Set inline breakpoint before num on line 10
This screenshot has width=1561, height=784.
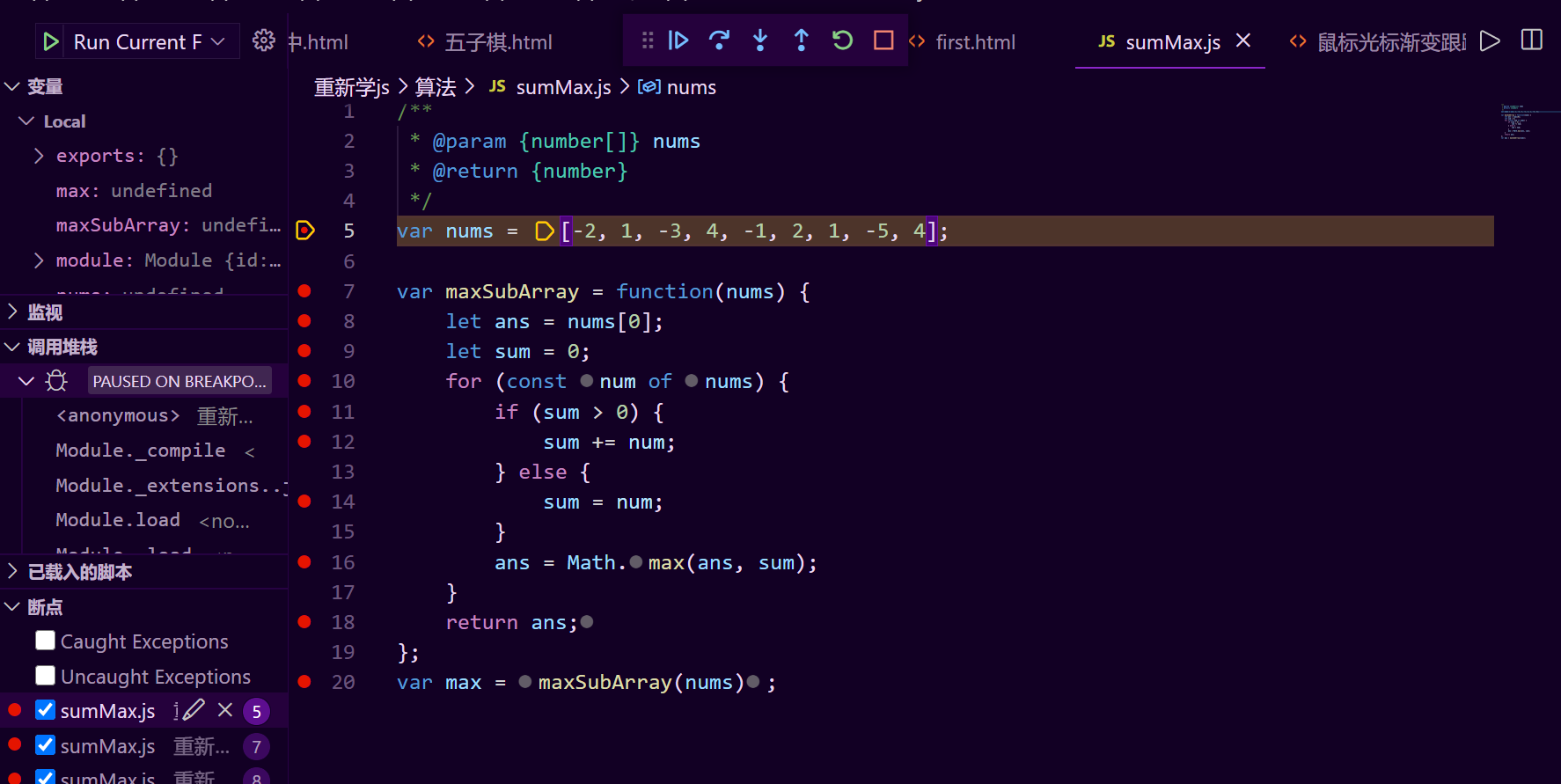pyautogui.click(x=587, y=381)
